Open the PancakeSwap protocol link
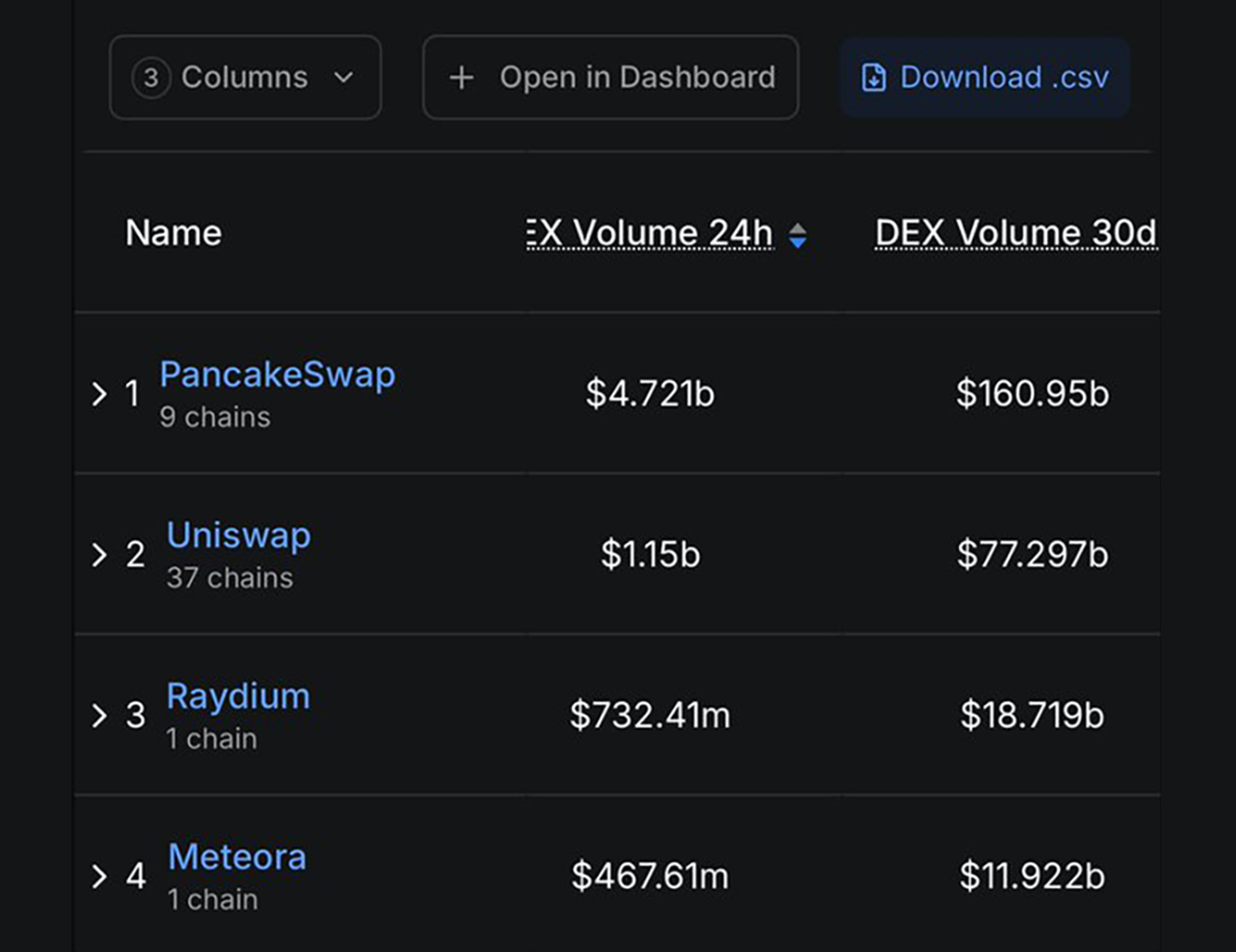The height and width of the screenshot is (952, 1236). (278, 374)
